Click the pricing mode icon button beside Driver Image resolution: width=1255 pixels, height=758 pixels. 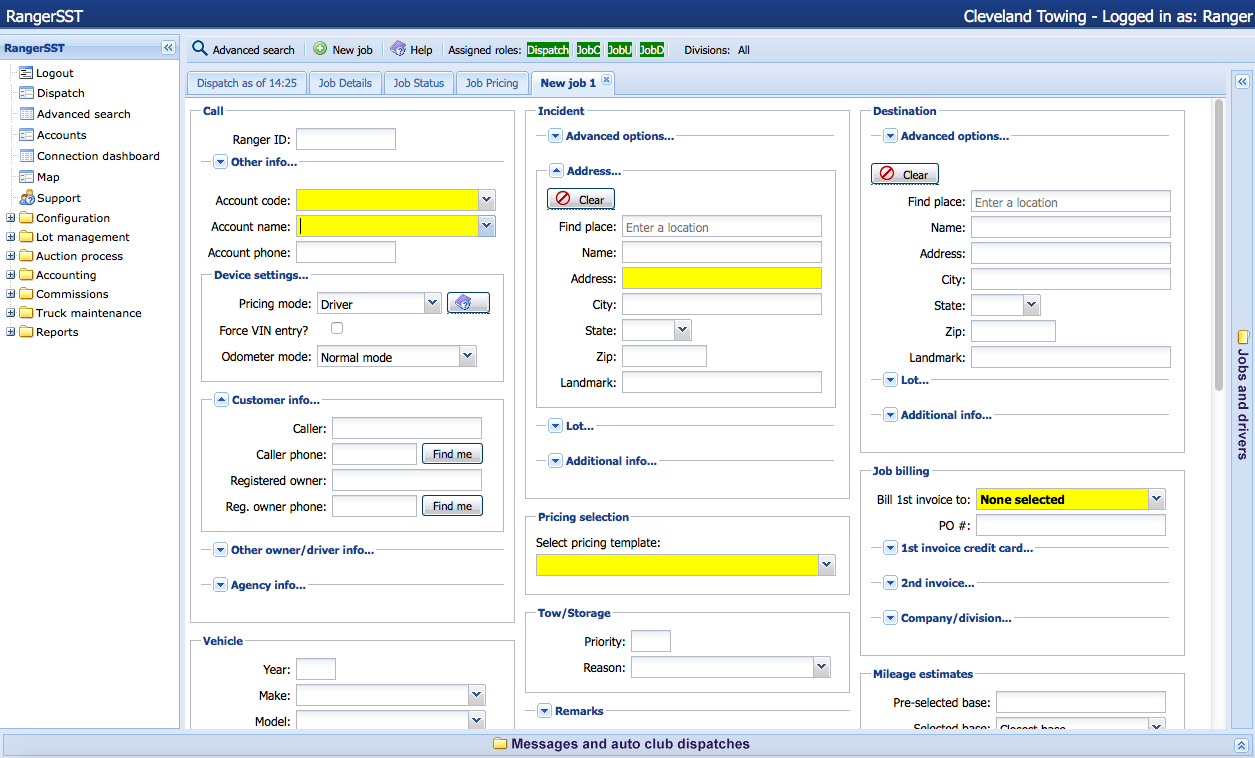pos(468,303)
